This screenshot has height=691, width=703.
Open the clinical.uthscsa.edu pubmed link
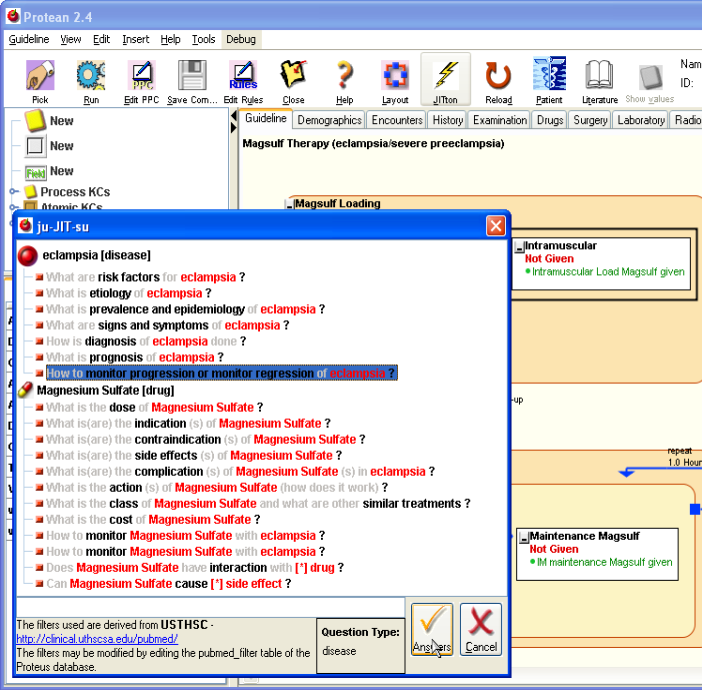coord(97,639)
